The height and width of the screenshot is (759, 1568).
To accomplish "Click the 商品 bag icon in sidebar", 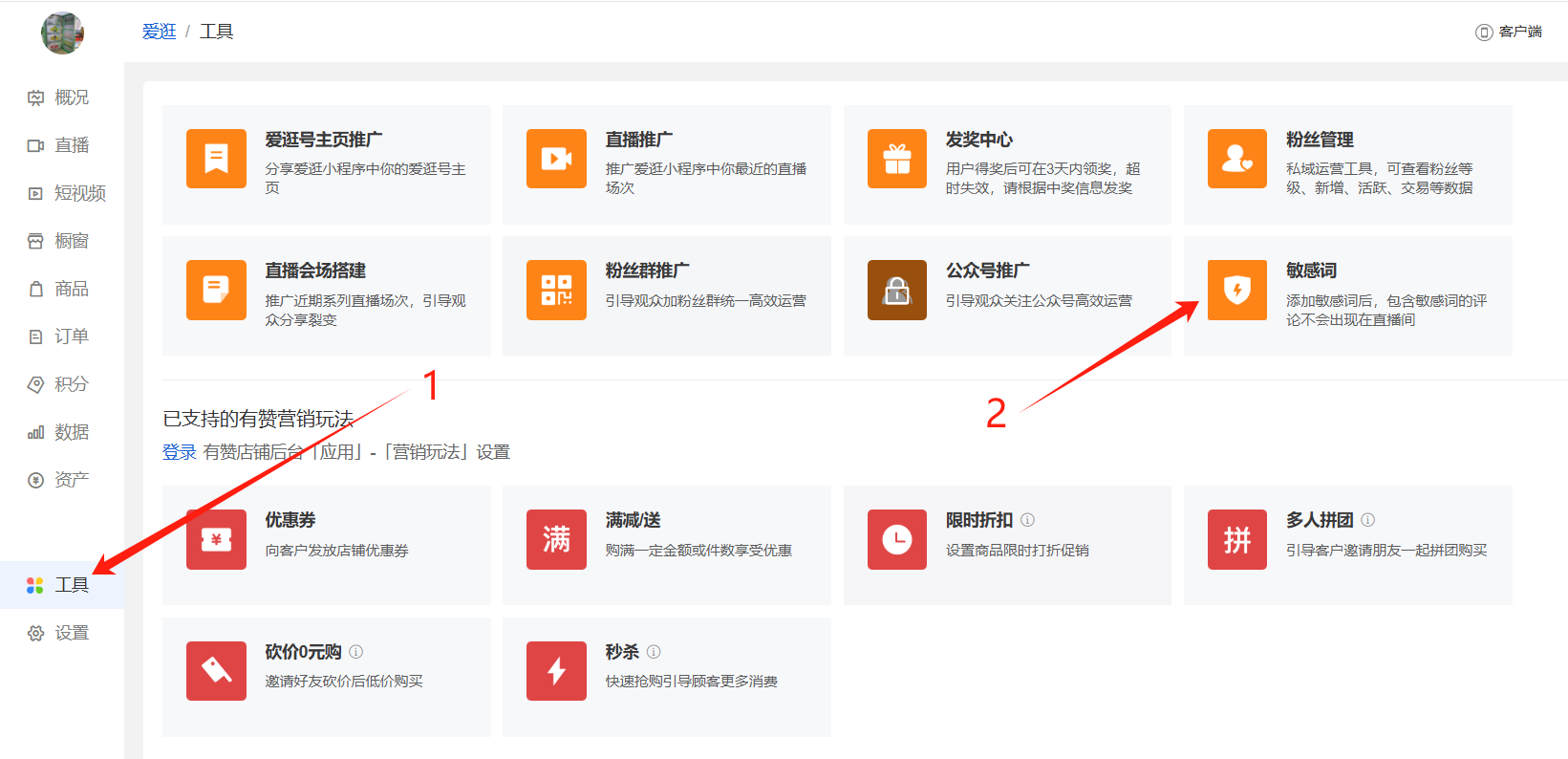I will pyautogui.click(x=35, y=289).
